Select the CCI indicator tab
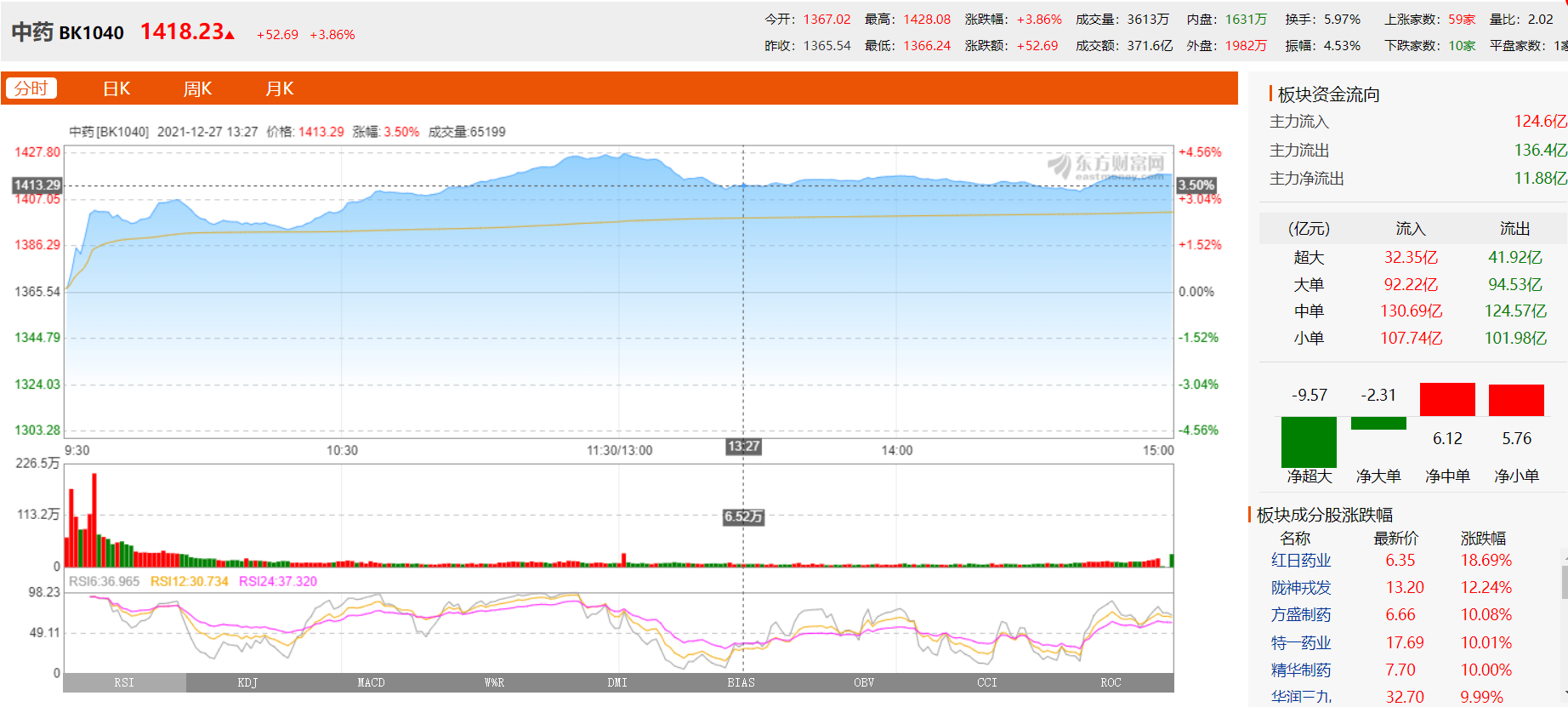 click(987, 682)
